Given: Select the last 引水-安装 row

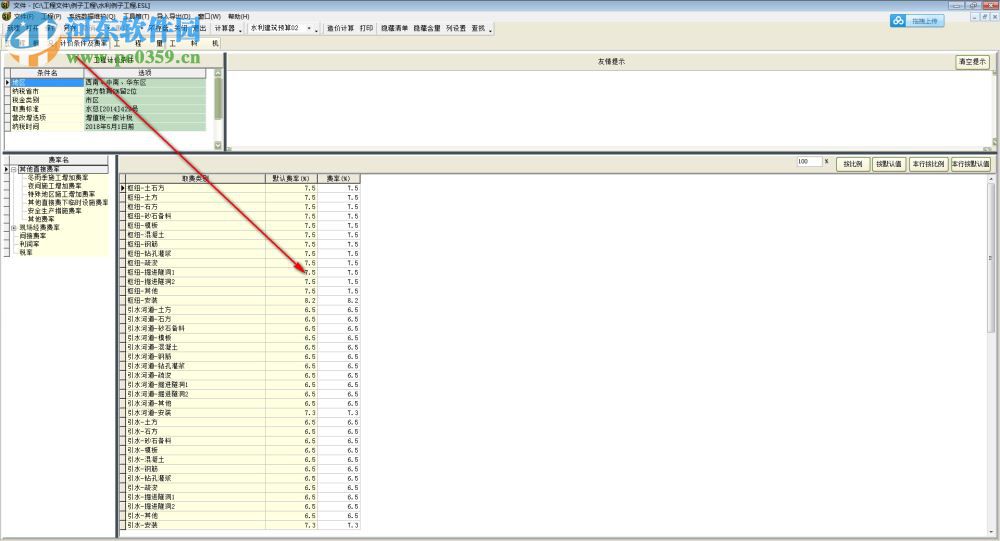Looking at the screenshot, I should tap(242, 525).
